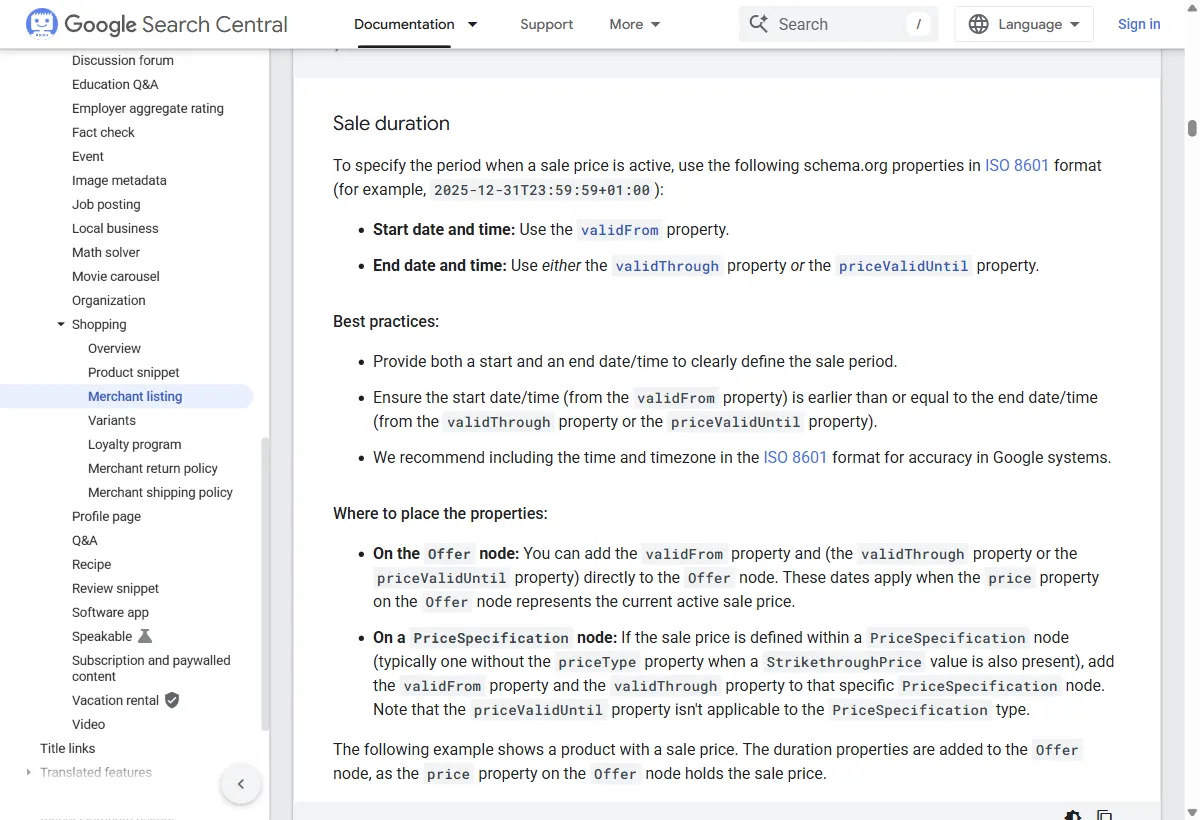Open the Title links page
Image resolution: width=1200 pixels, height=820 pixels.
click(x=68, y=748)
